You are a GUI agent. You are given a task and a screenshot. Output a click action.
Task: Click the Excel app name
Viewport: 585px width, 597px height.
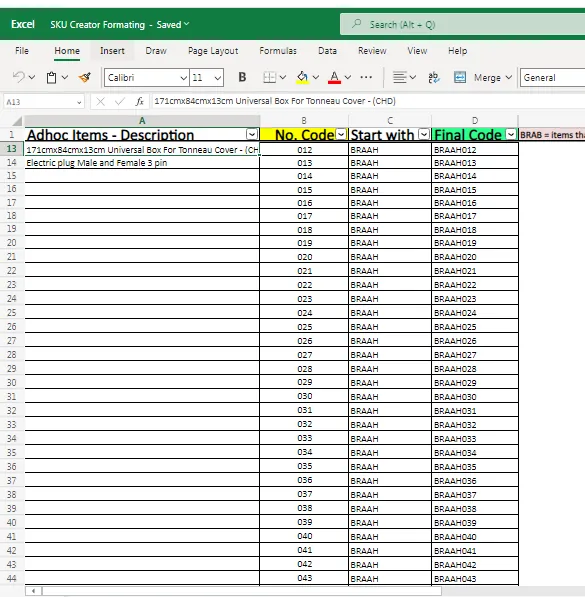click(x=23, y=24)
